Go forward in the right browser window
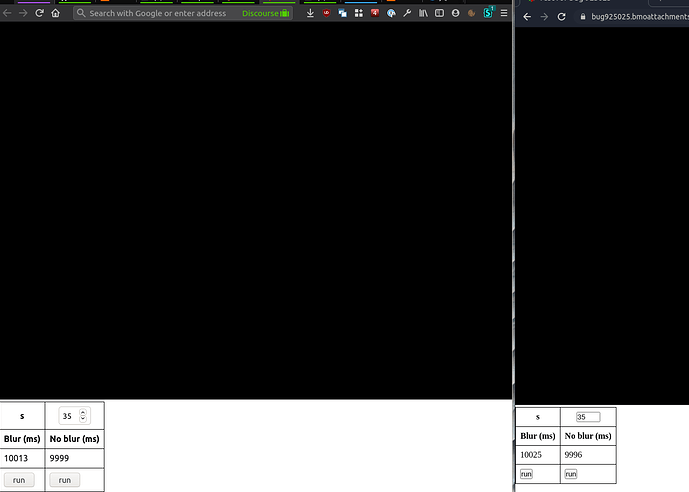The image size is (689, 492). (x=544, y=17)
